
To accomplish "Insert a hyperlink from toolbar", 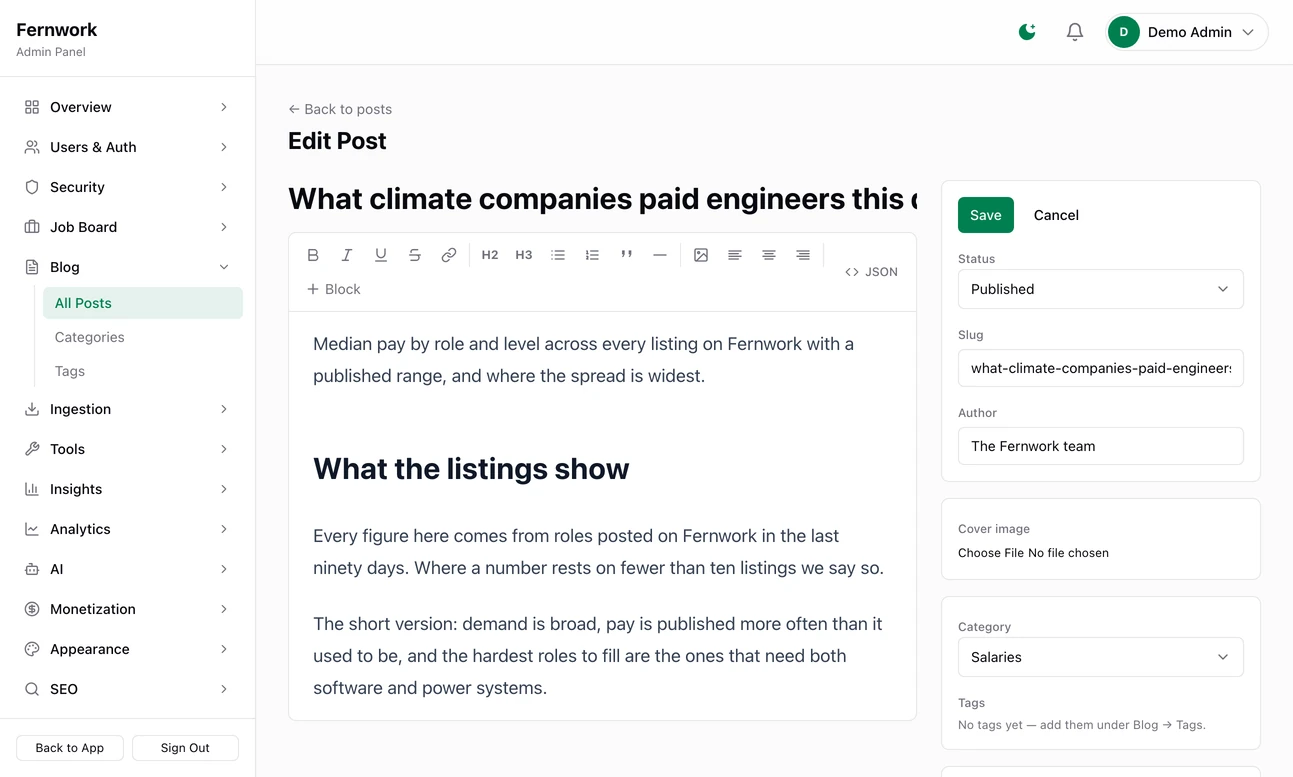I will click(x=449, y=255).
